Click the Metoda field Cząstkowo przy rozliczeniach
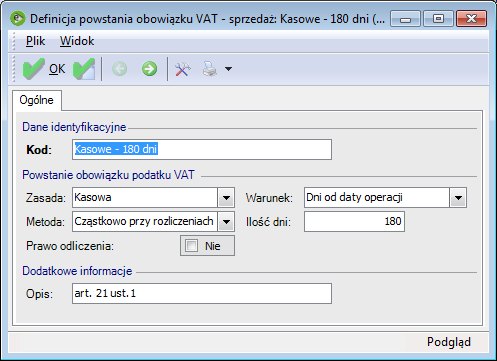The height and width of the screenshot is (361, 497). click(x=145, y=221)
